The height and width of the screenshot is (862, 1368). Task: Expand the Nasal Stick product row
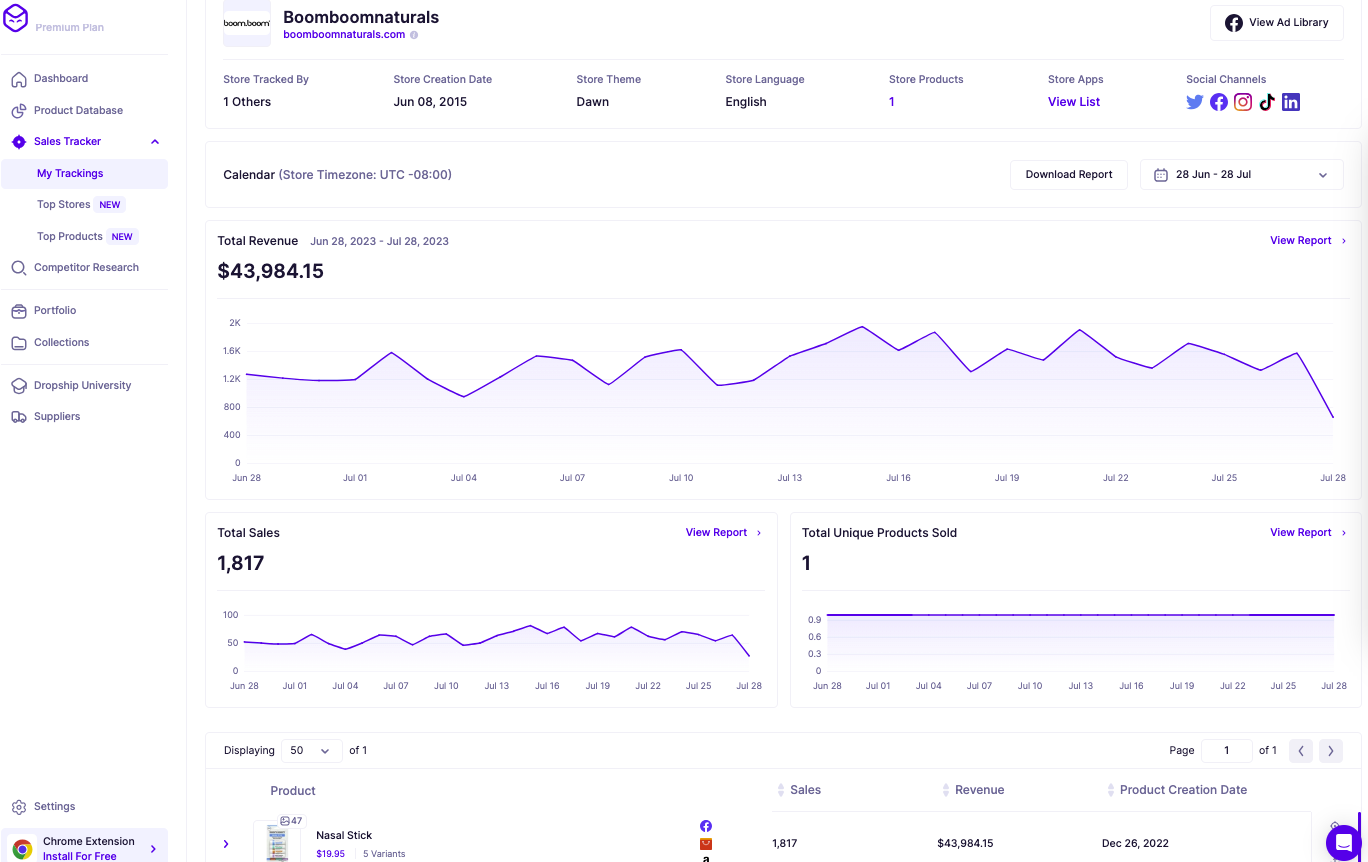[226, 843]
